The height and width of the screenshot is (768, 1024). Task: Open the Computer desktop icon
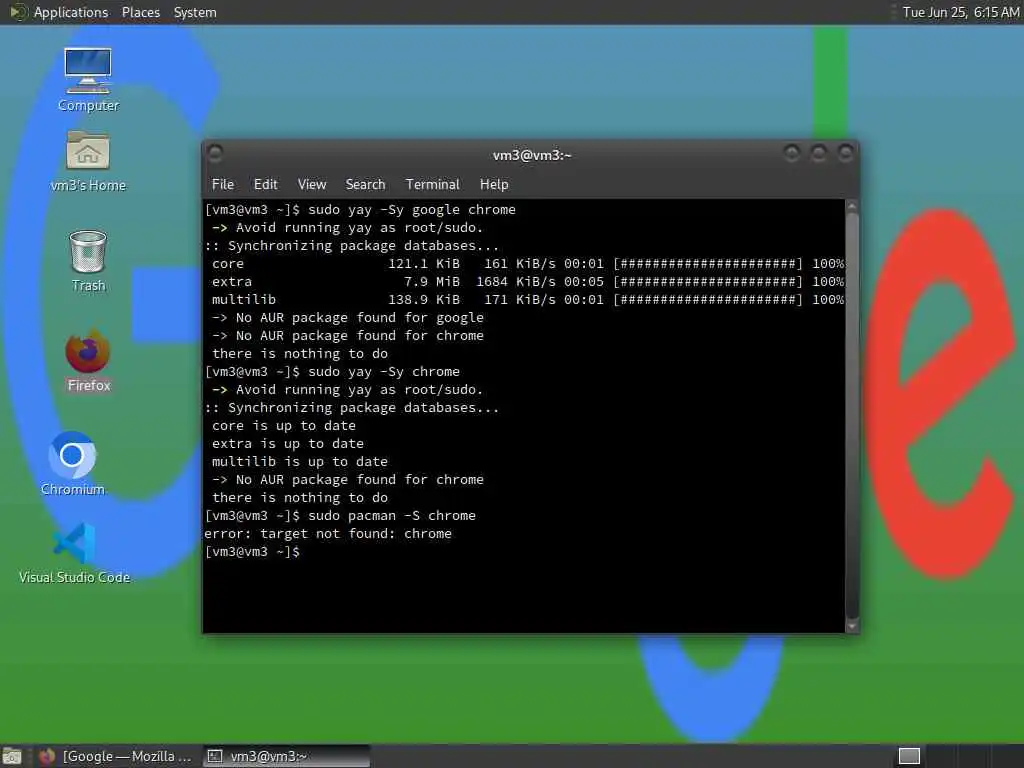88,78
